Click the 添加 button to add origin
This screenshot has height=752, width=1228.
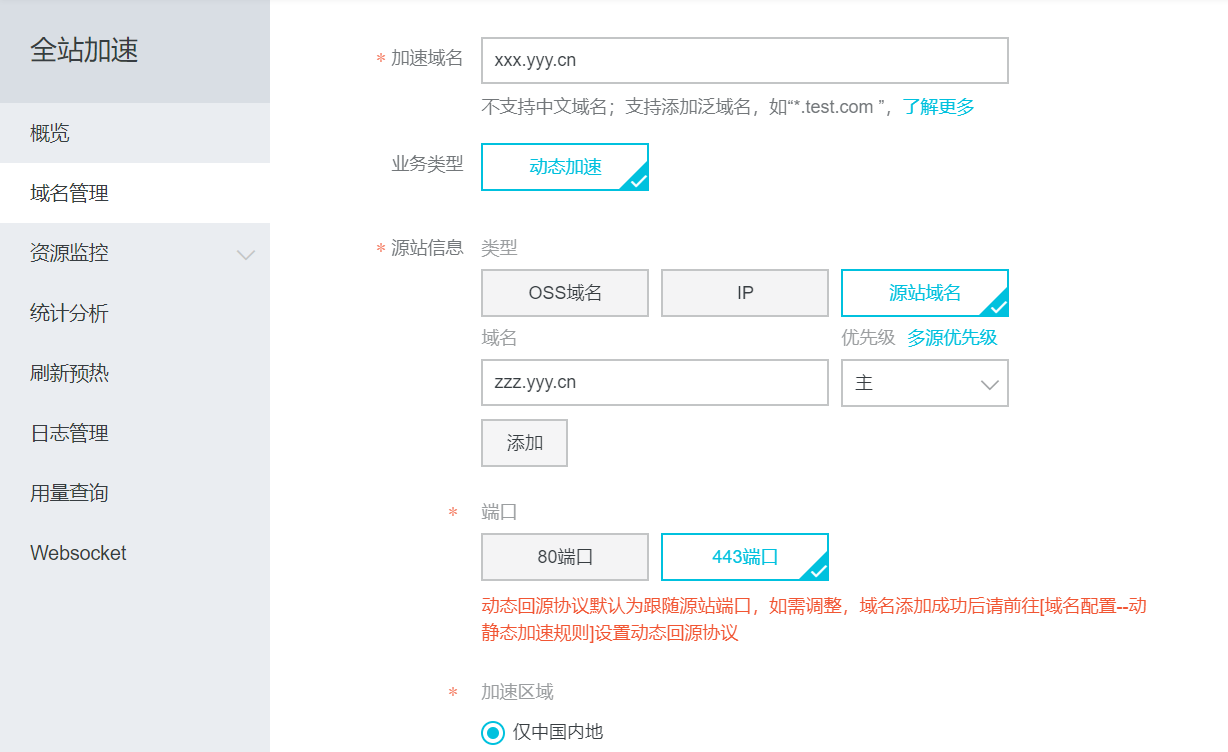coord(524,442)
